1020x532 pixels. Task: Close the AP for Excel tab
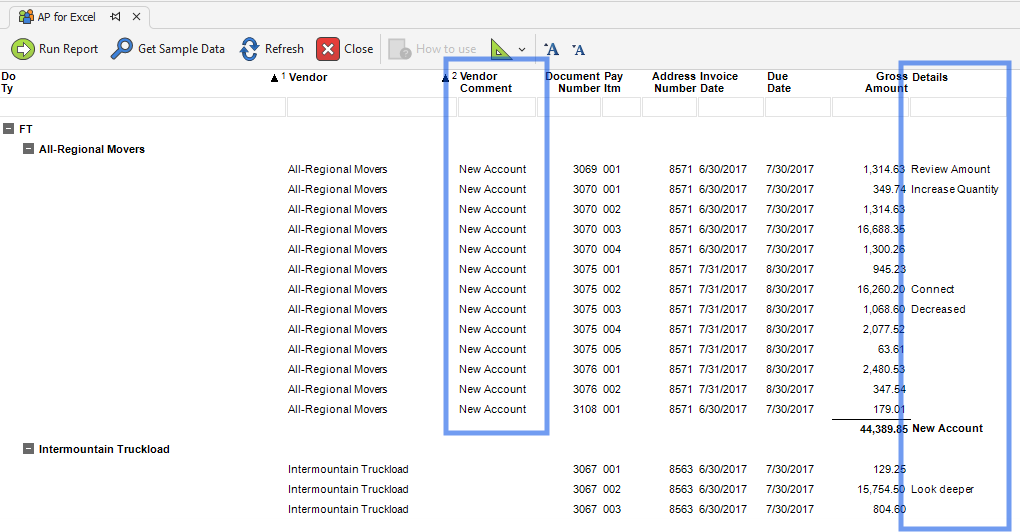tap(137, 17)
